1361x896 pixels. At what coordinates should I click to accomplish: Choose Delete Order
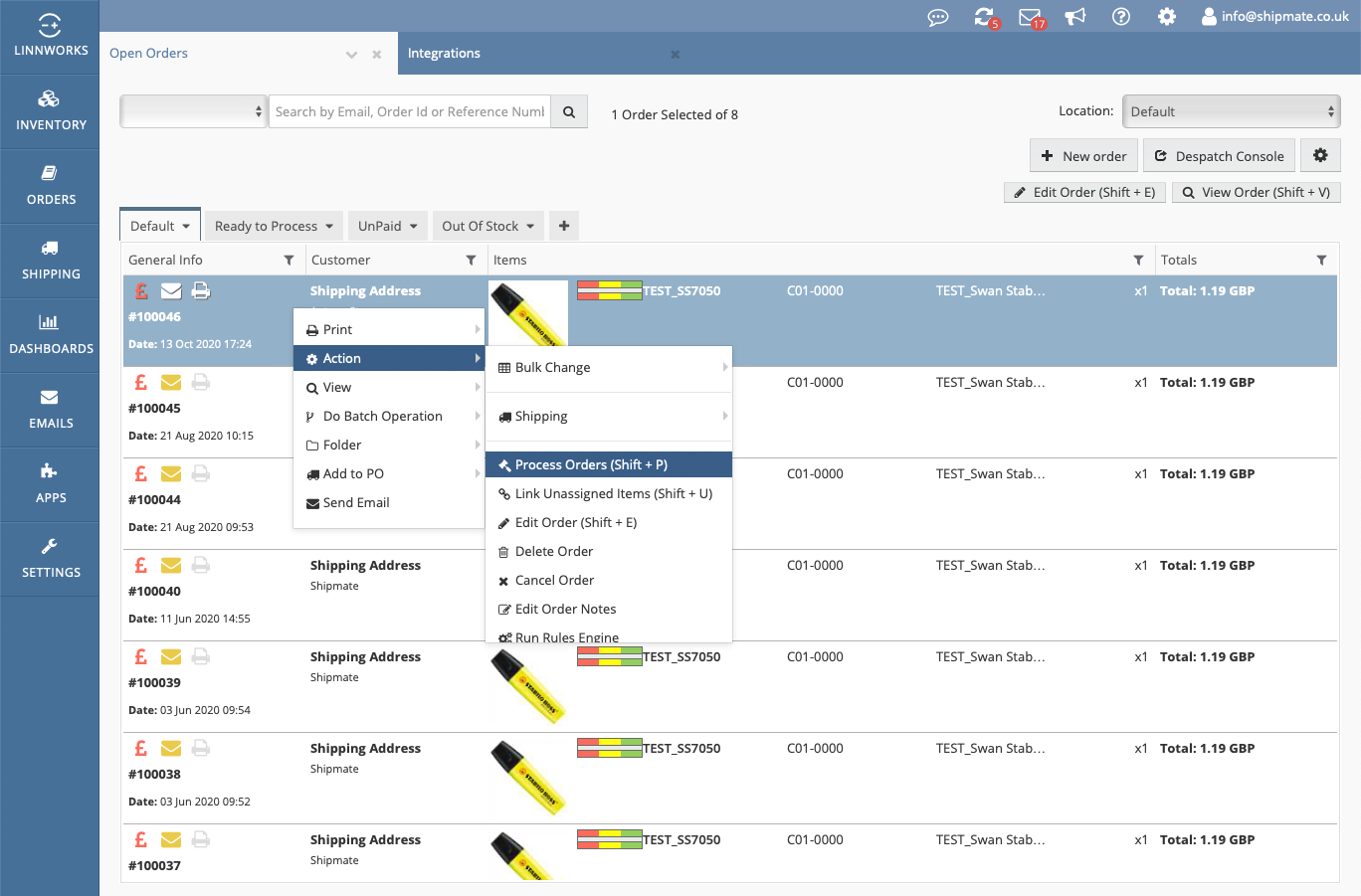[x=609, y=552]
